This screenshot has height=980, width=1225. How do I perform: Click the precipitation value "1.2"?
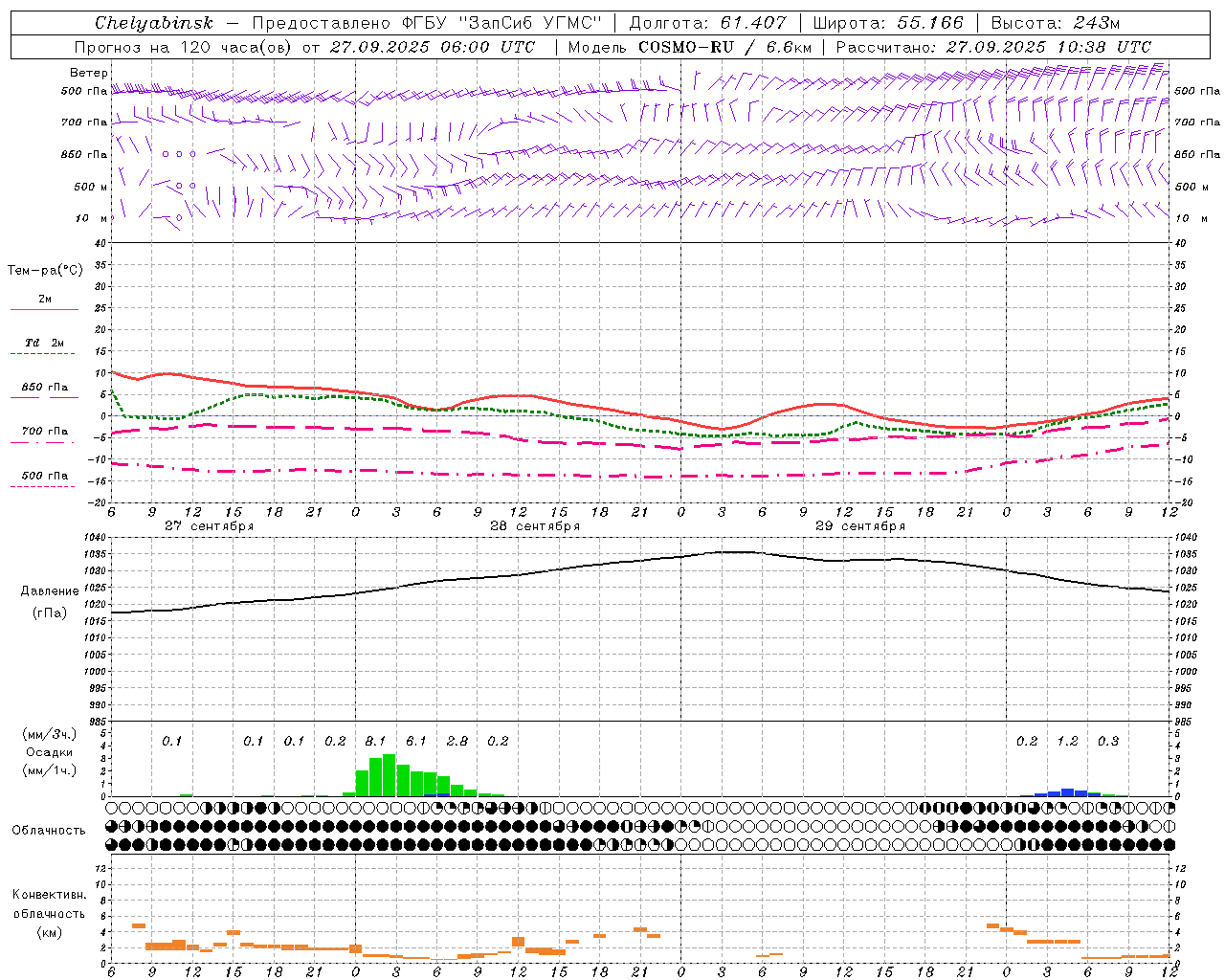1067,741
